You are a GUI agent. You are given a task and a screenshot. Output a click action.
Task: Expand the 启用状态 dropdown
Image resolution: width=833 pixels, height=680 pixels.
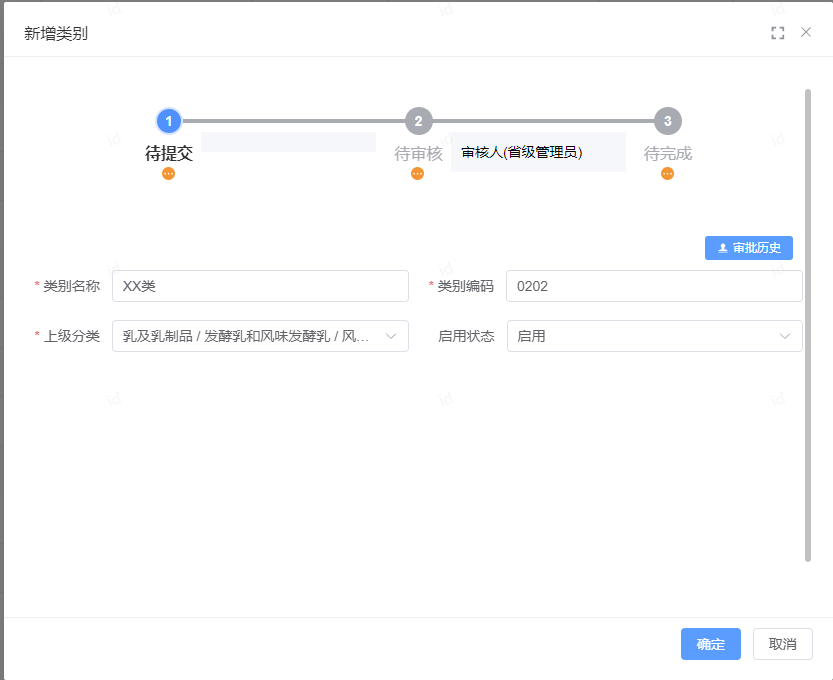click(x=654, y=336)
